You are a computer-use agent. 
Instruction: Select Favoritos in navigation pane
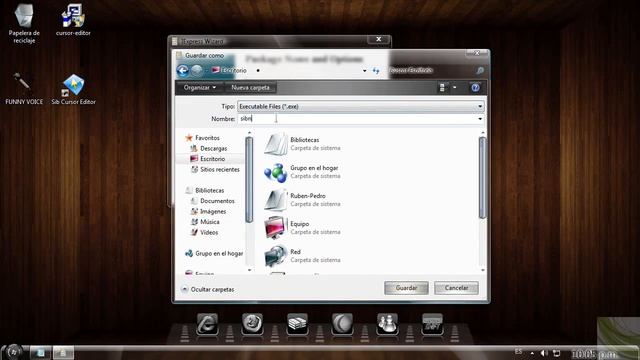point(207,138)
